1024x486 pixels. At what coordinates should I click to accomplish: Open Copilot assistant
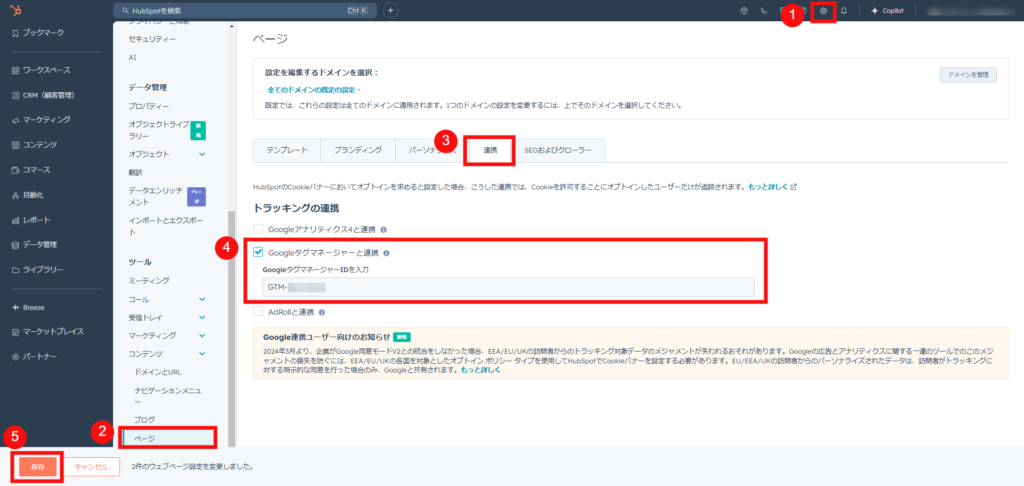click(888, 10)
